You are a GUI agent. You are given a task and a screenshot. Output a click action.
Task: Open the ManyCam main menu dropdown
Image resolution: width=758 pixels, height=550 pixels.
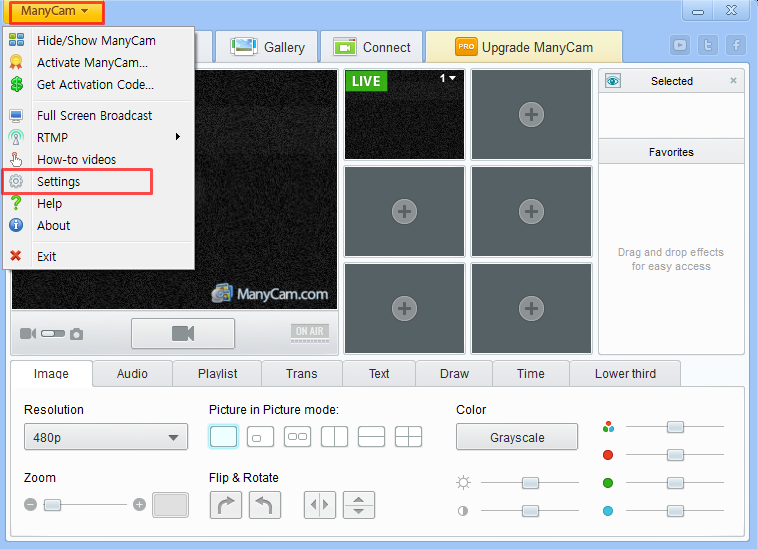[x=56, y=11]
